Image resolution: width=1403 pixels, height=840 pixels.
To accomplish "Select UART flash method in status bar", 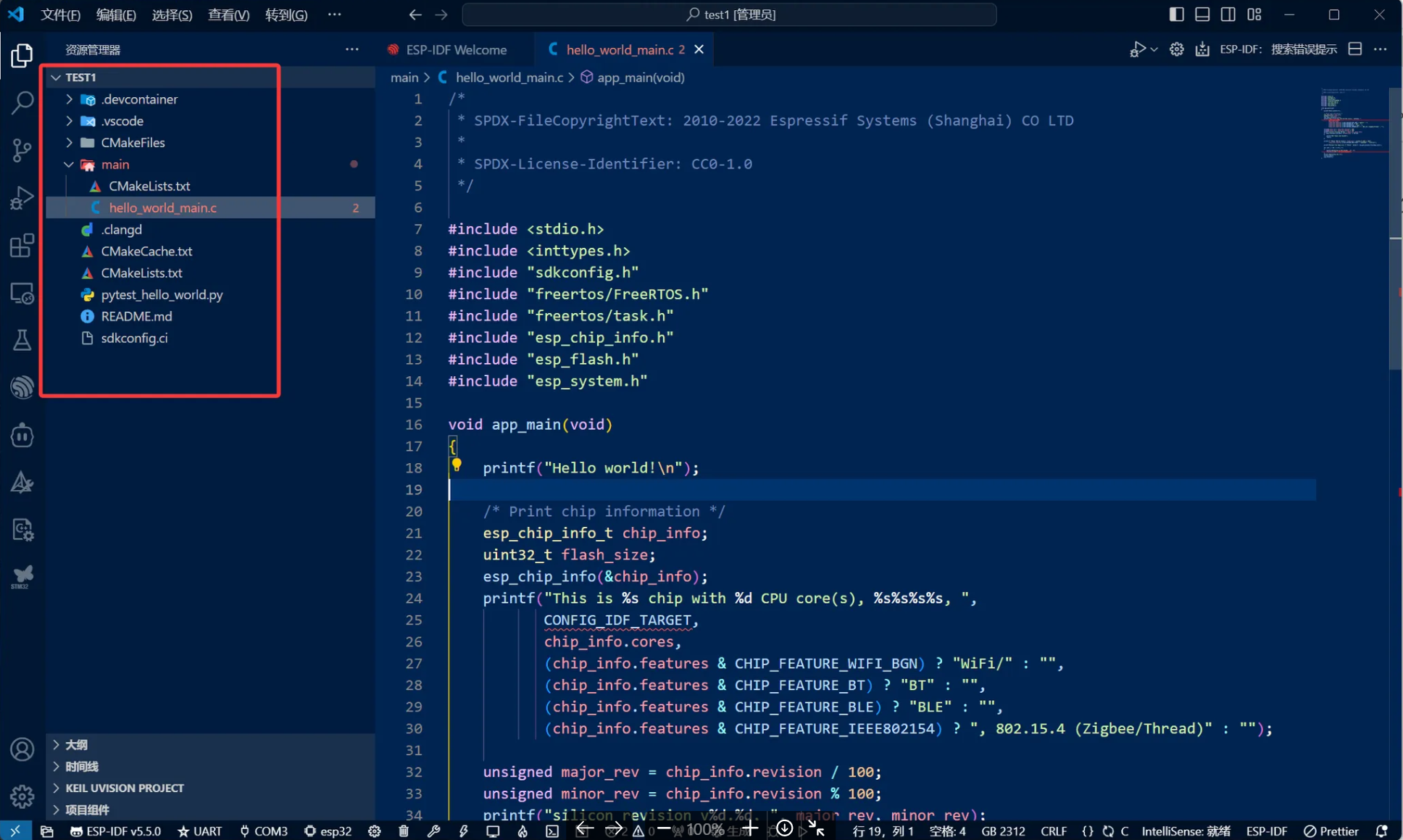I will [200, 831].
